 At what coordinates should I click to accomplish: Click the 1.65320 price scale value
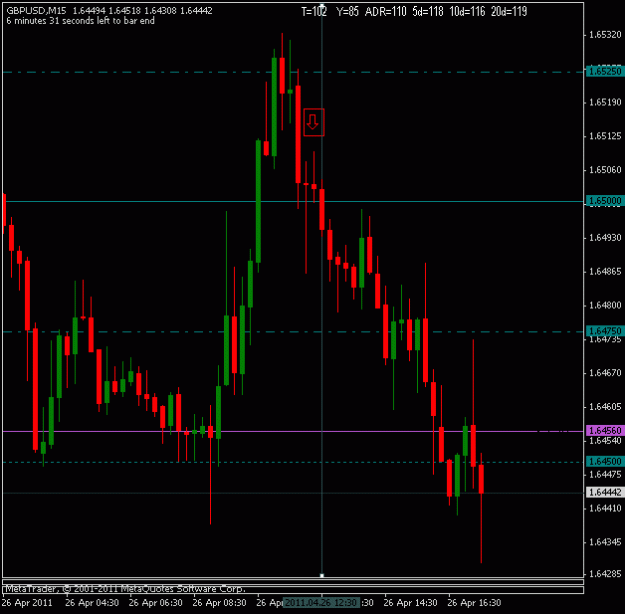(605, 35)
